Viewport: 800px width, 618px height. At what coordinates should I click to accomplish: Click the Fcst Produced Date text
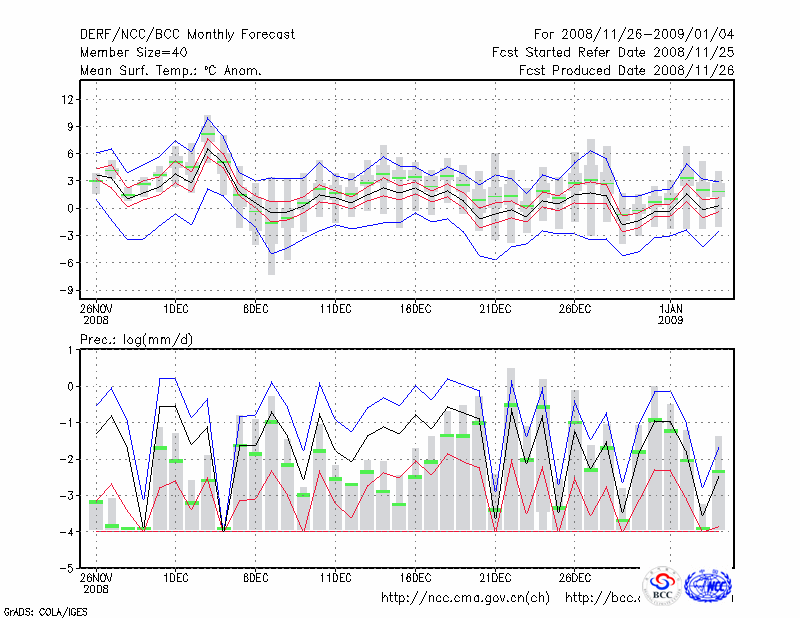pyautogui.click(x=625, y=70)
